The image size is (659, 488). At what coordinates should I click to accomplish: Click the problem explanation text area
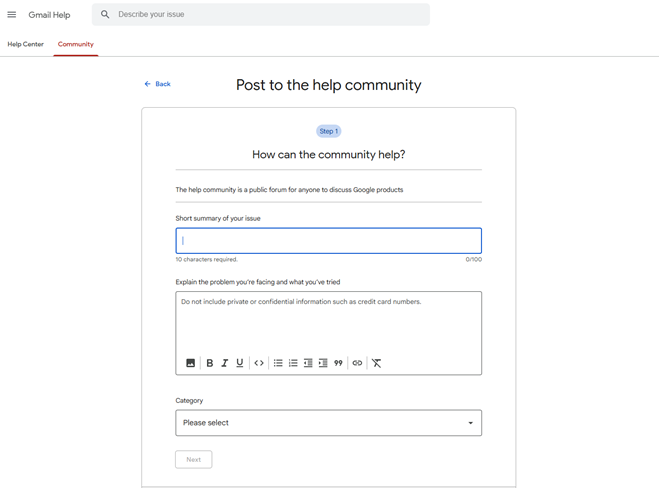[329, 324]
